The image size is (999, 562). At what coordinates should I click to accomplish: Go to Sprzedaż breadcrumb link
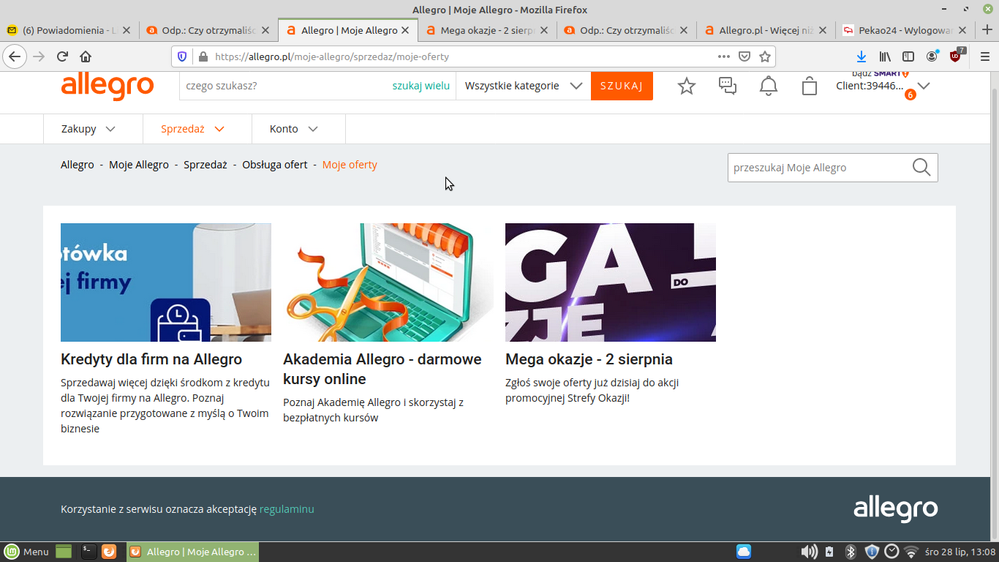205,164
